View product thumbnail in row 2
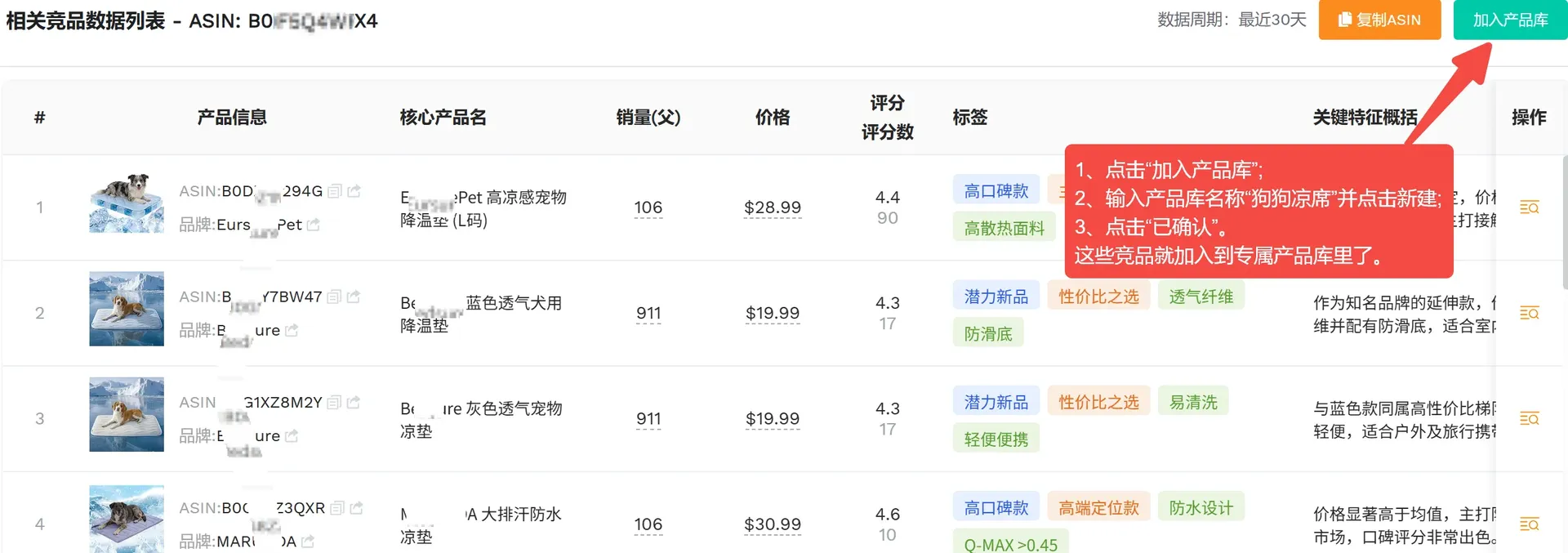 pyautogui.click(x=127, y=309)
